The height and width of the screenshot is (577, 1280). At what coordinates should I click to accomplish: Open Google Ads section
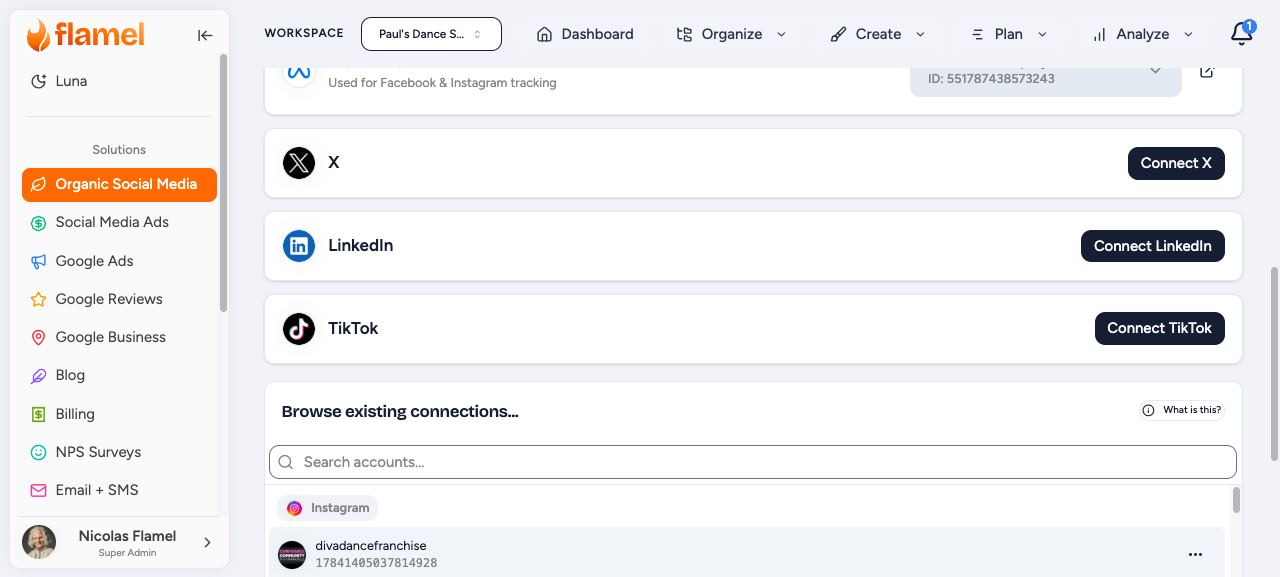click(x=119, y=261)
